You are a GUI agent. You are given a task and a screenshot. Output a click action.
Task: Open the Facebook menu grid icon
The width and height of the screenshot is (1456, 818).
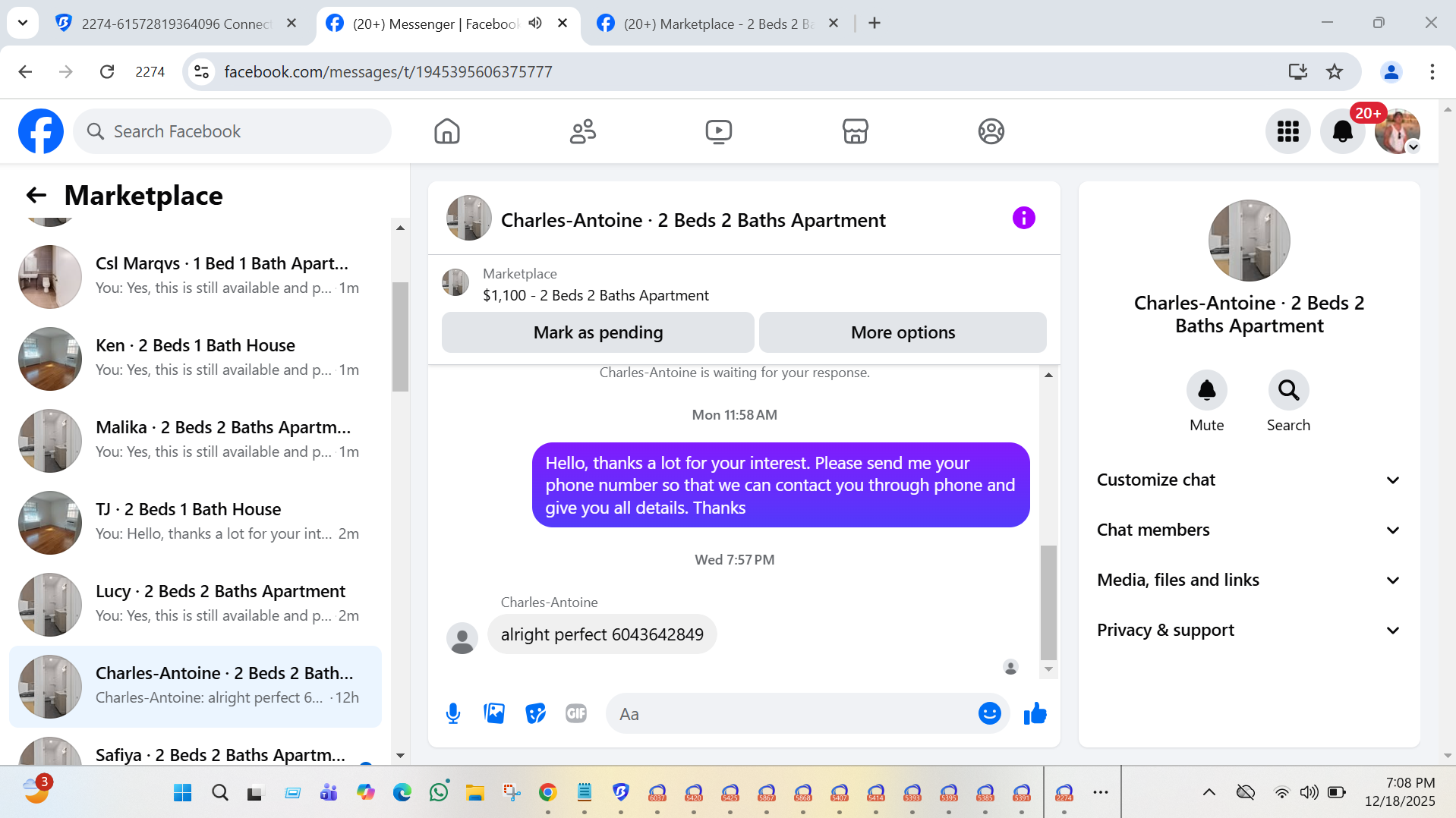pos(1287,131)
